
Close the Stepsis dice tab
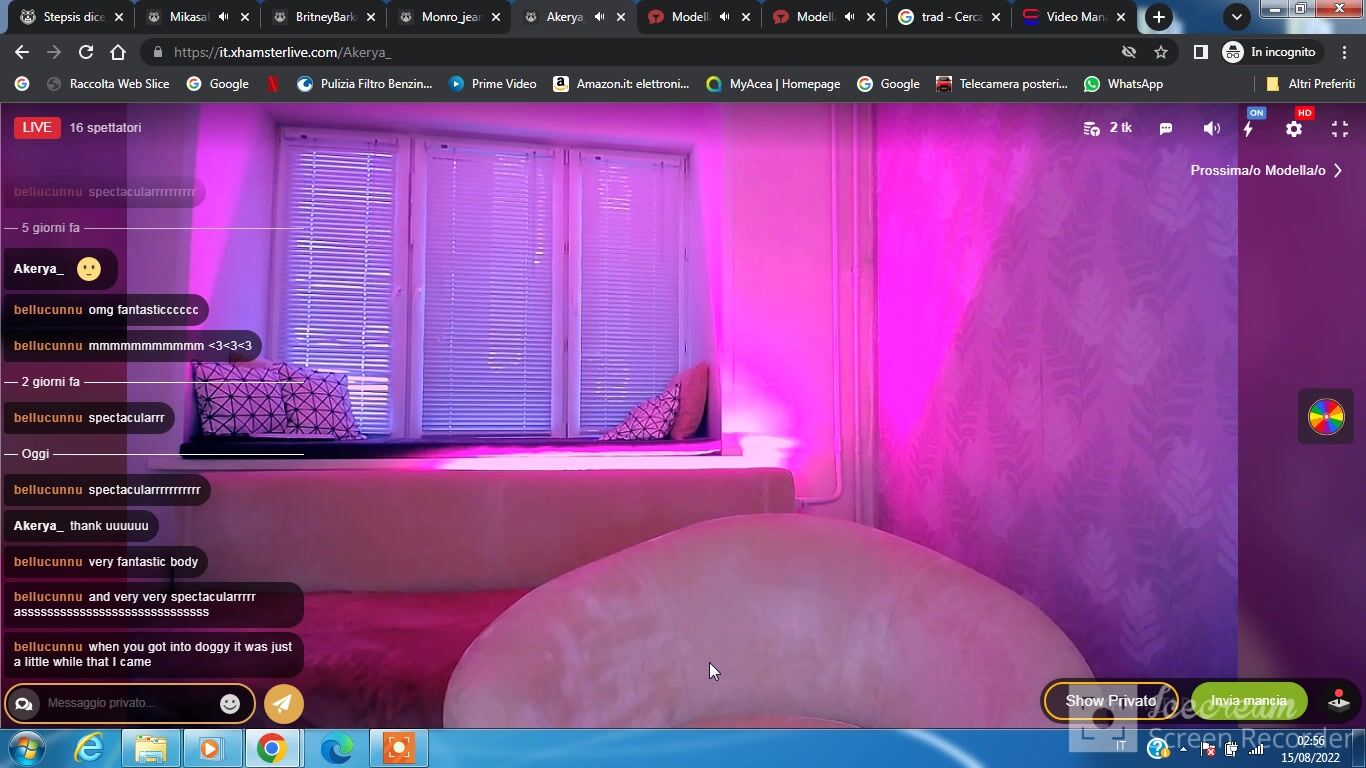[120, 17]
